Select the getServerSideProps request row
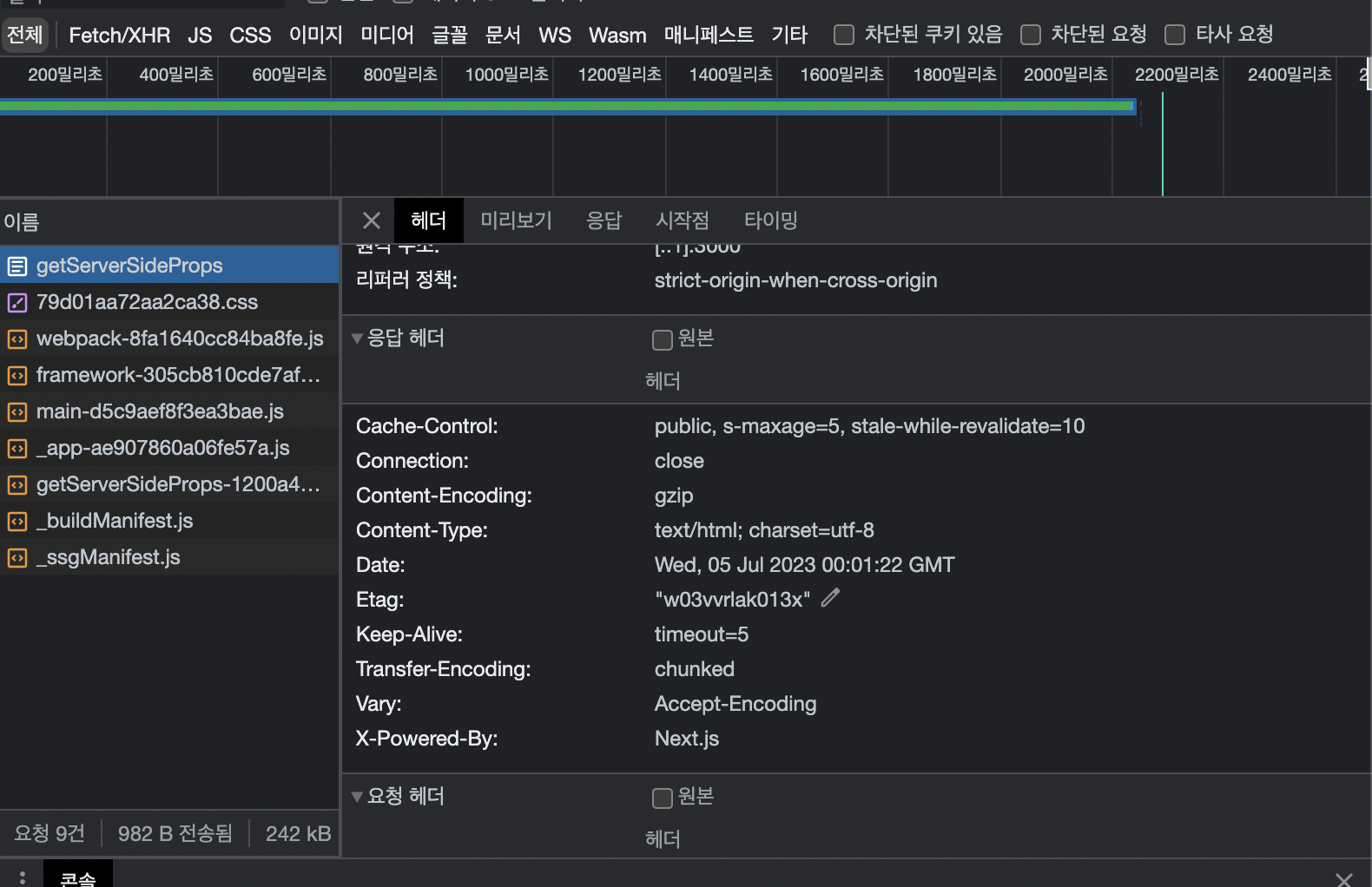 [169, 266]
